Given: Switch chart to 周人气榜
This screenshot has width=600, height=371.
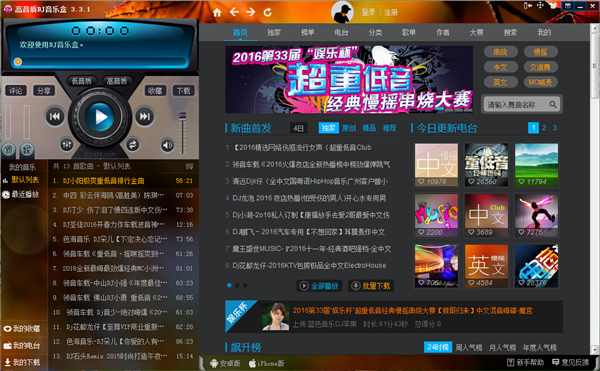Looking at the screenshot, I should point(469,348).
